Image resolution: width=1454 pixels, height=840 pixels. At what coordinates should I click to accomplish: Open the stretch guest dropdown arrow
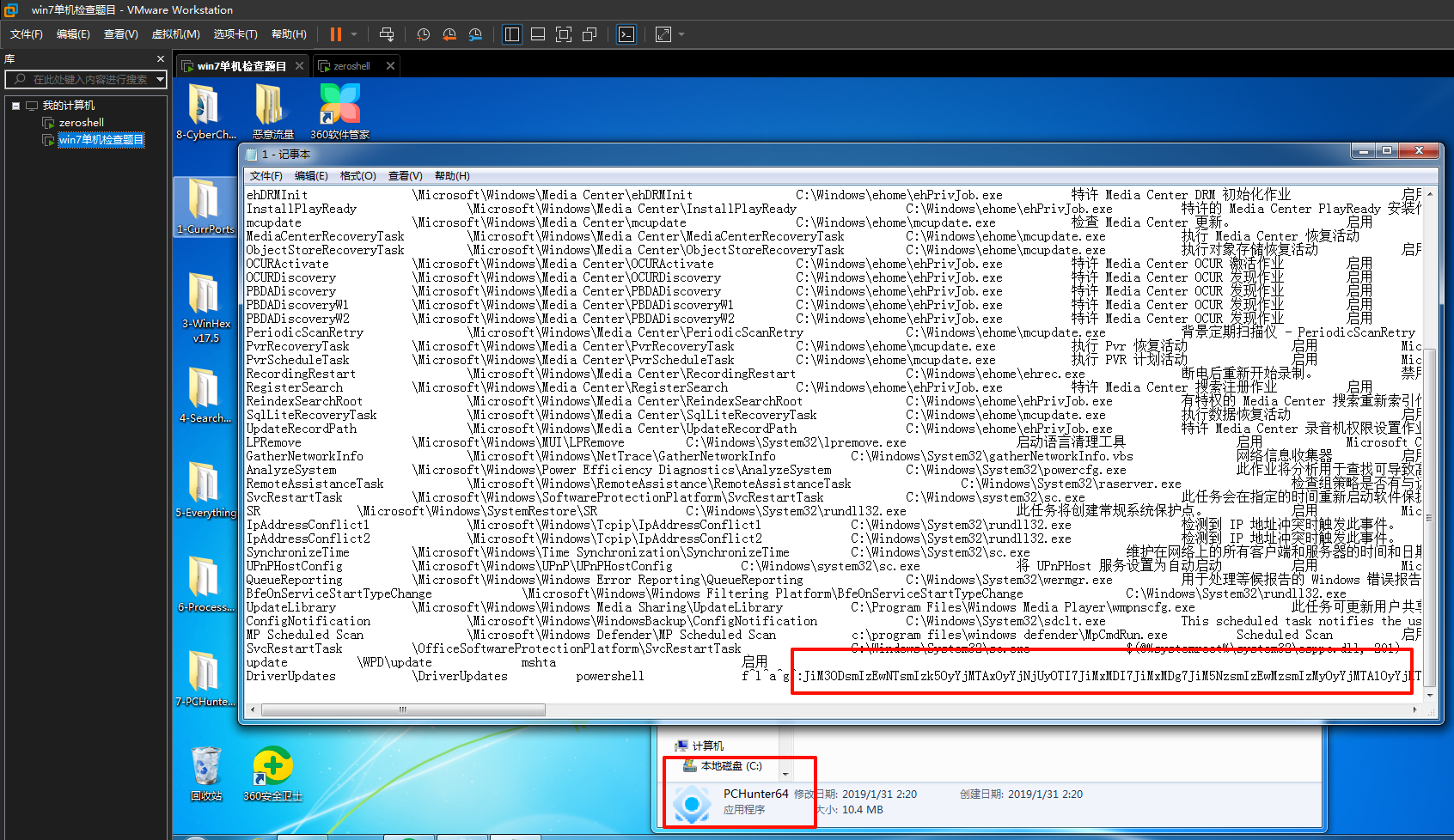click(x=681, y=34)
